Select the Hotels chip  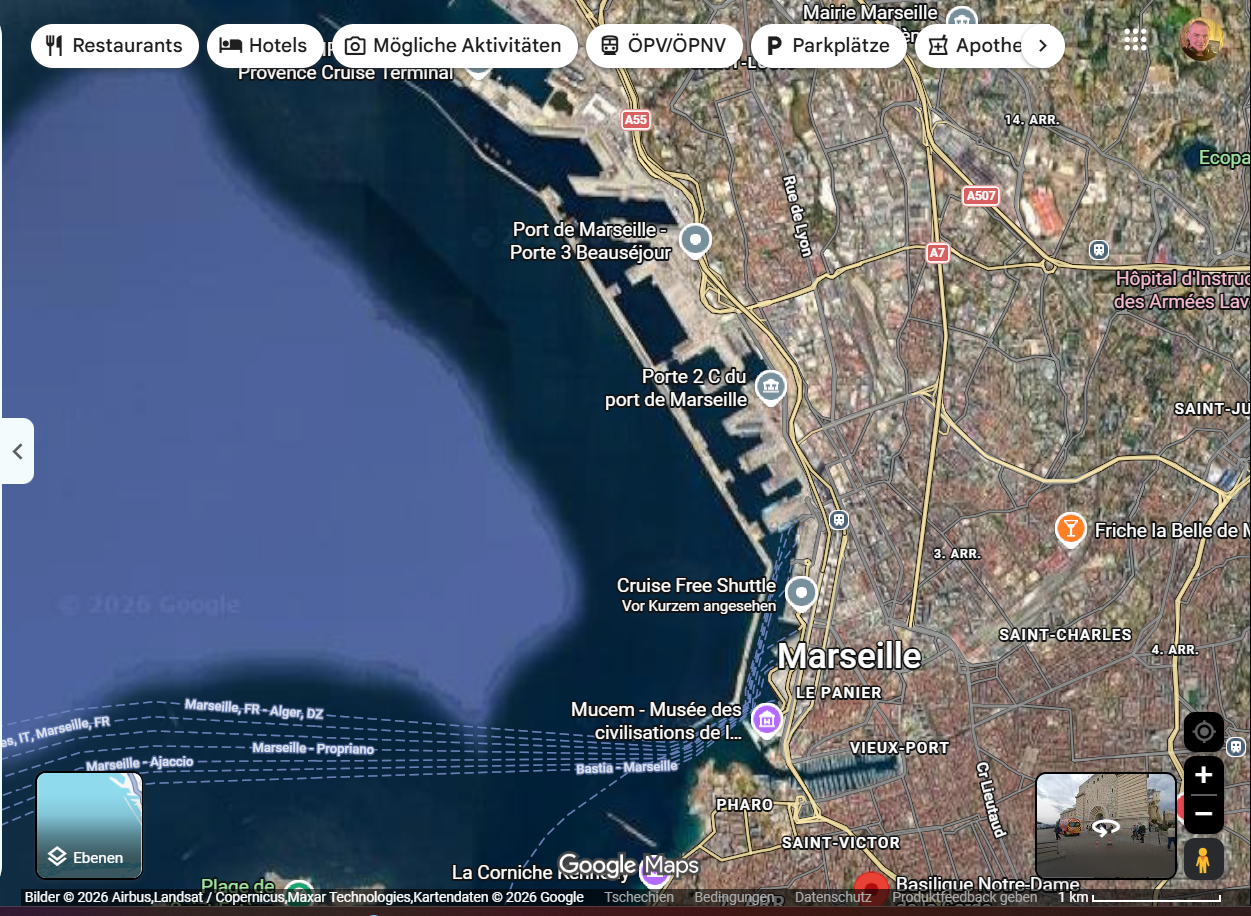pos(265,46)
